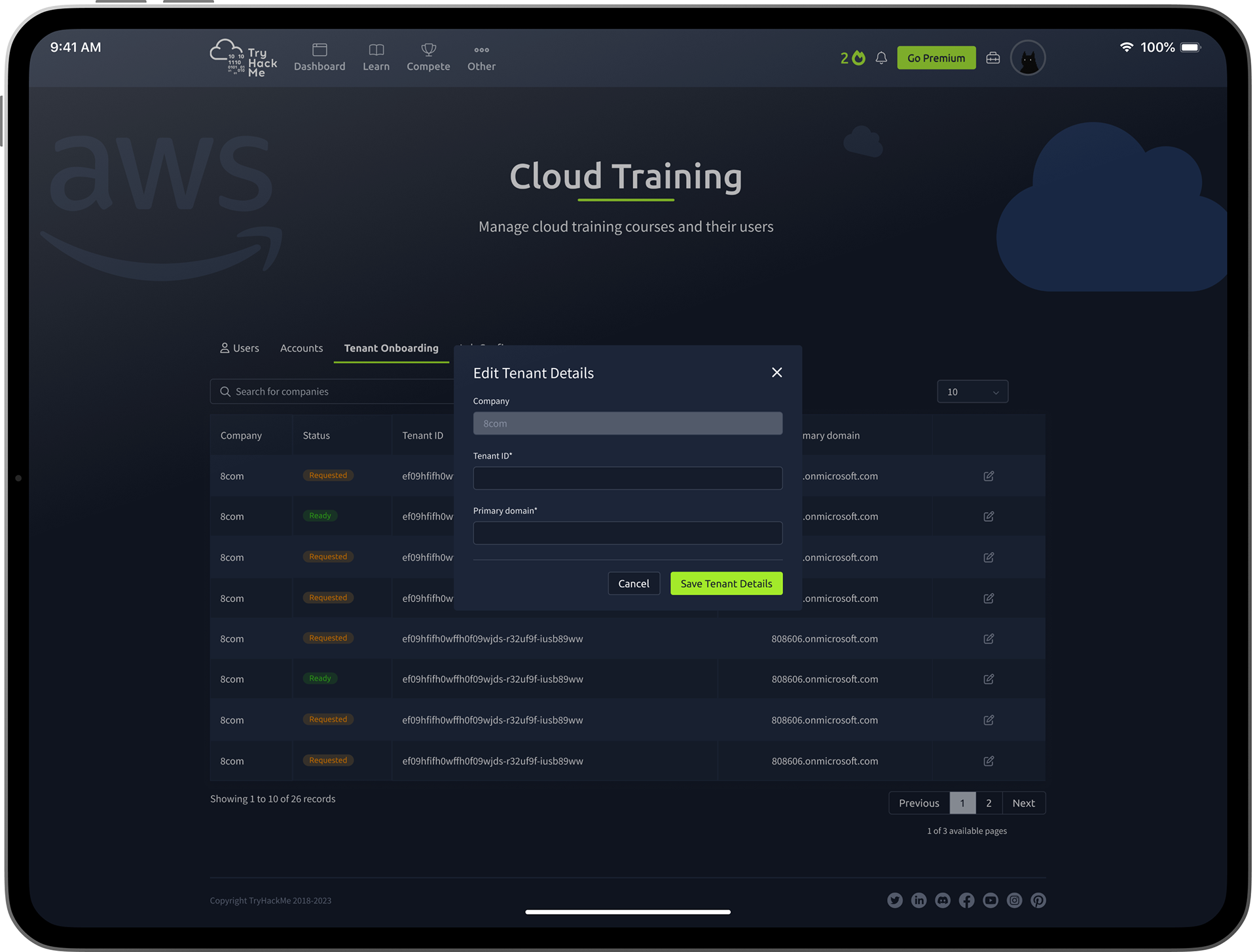Go to the Next page
The height and width of the screenshot is (952, 1257).
(1023, 803)
